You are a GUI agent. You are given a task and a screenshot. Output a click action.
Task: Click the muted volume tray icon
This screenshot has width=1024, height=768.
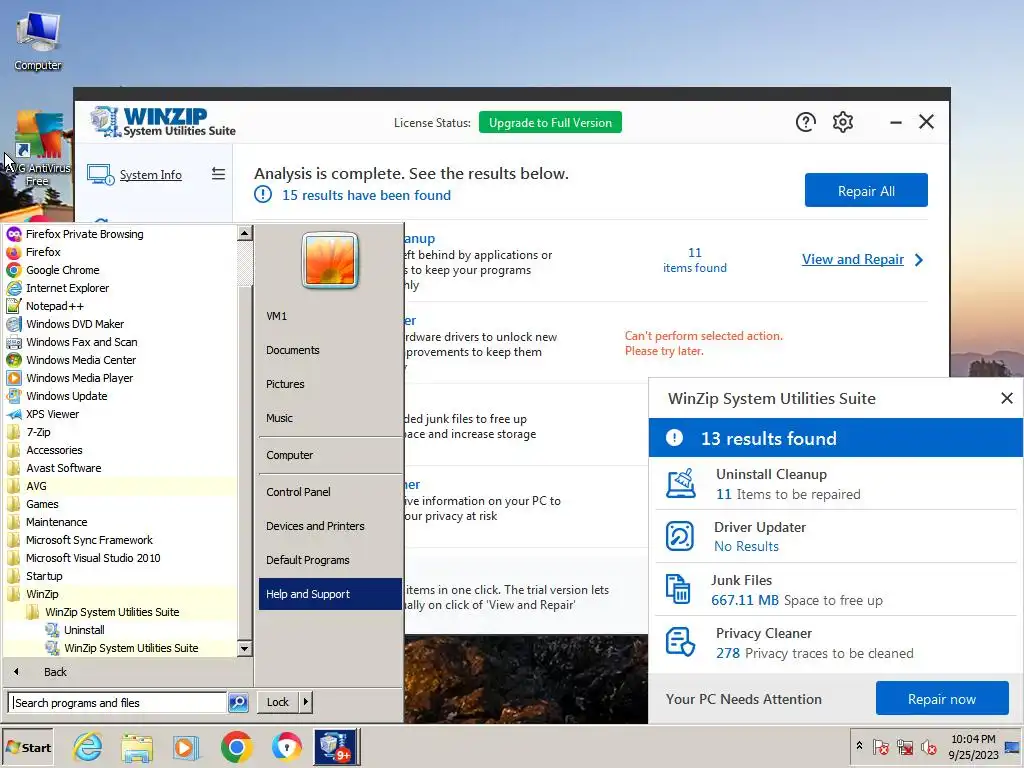(x=929, y=747)
